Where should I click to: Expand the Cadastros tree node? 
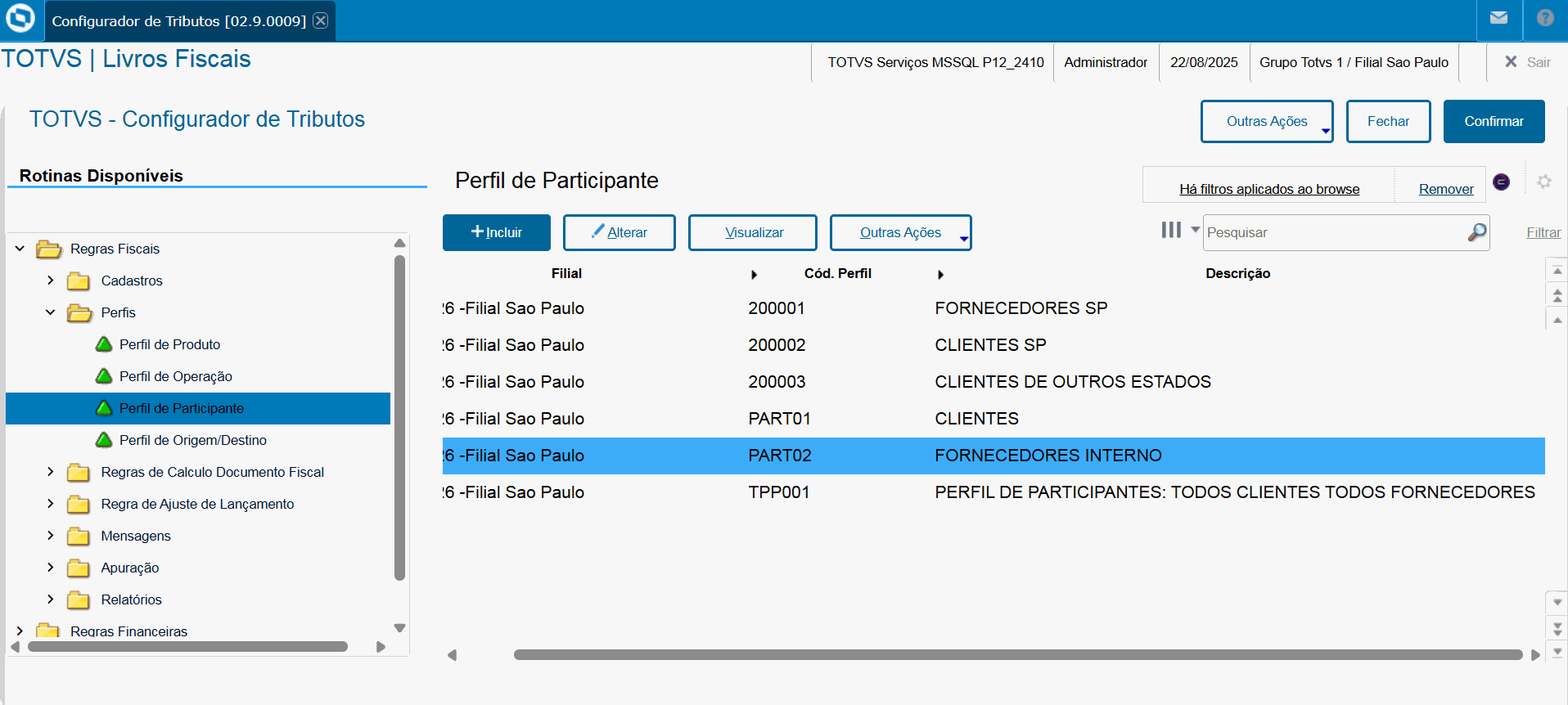point(50,280)
